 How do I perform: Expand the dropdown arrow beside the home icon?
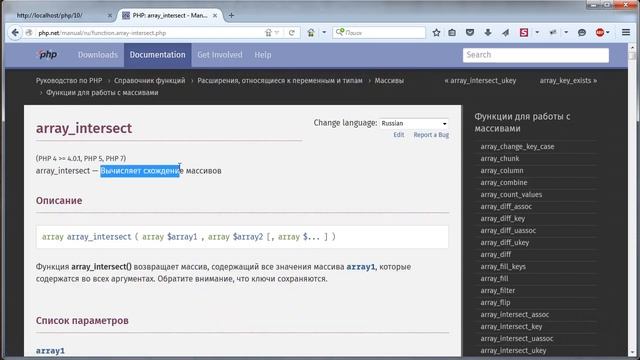324,33
